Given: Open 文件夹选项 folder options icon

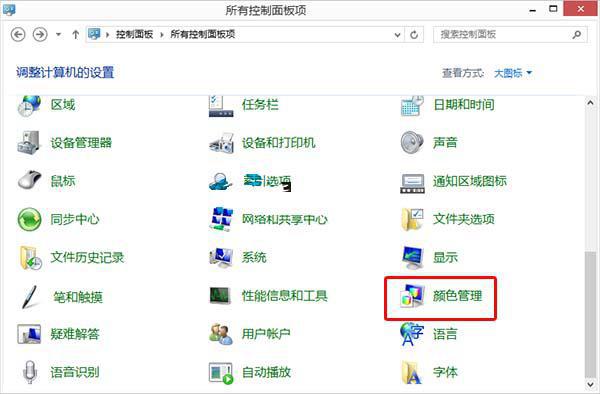Looking at the screenshot, I should click(412, 219).
